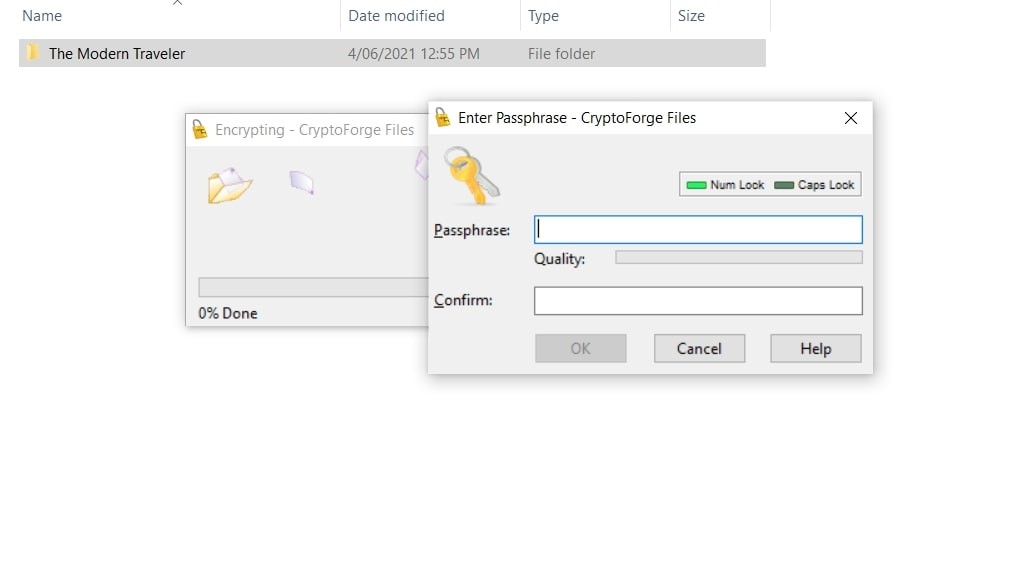Image resolution: width=1019 pixels, height=573 pixels.
Task: Click the Caps Lock indicator light
Action: click(x=784, y=185)
